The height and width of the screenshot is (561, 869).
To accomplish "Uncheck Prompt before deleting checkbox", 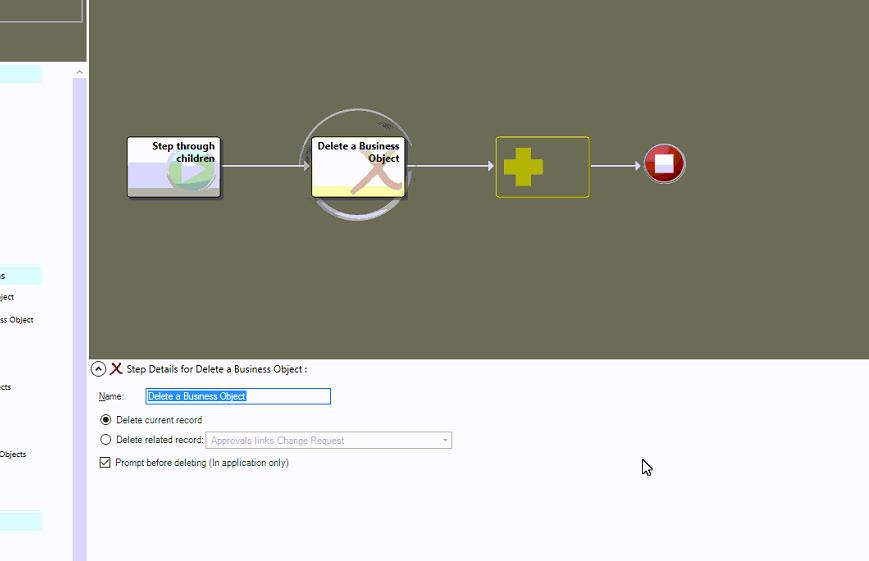I will [x=105, y=463].
